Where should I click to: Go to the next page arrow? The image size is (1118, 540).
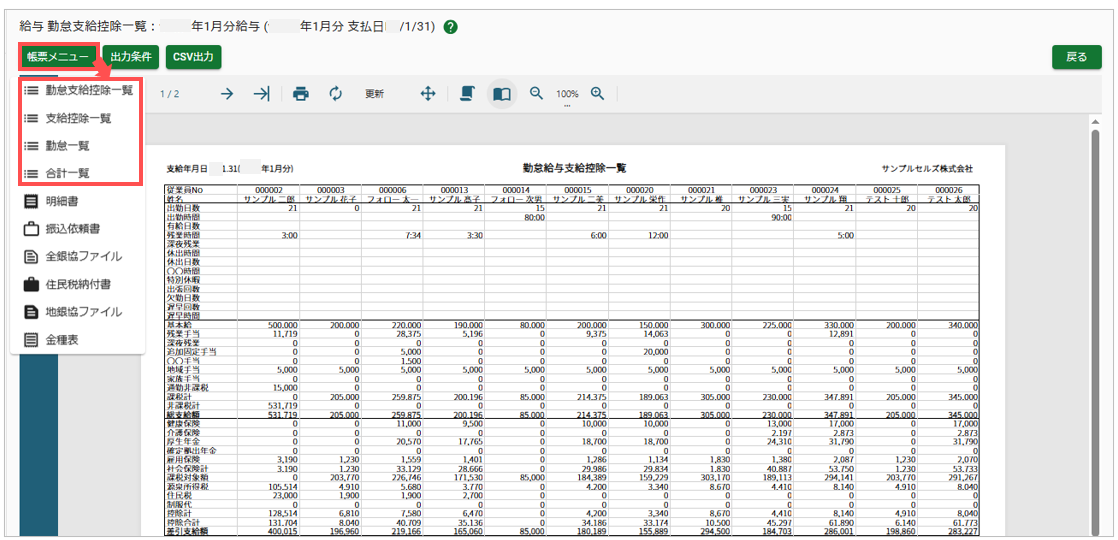click(x=227, y=94)
